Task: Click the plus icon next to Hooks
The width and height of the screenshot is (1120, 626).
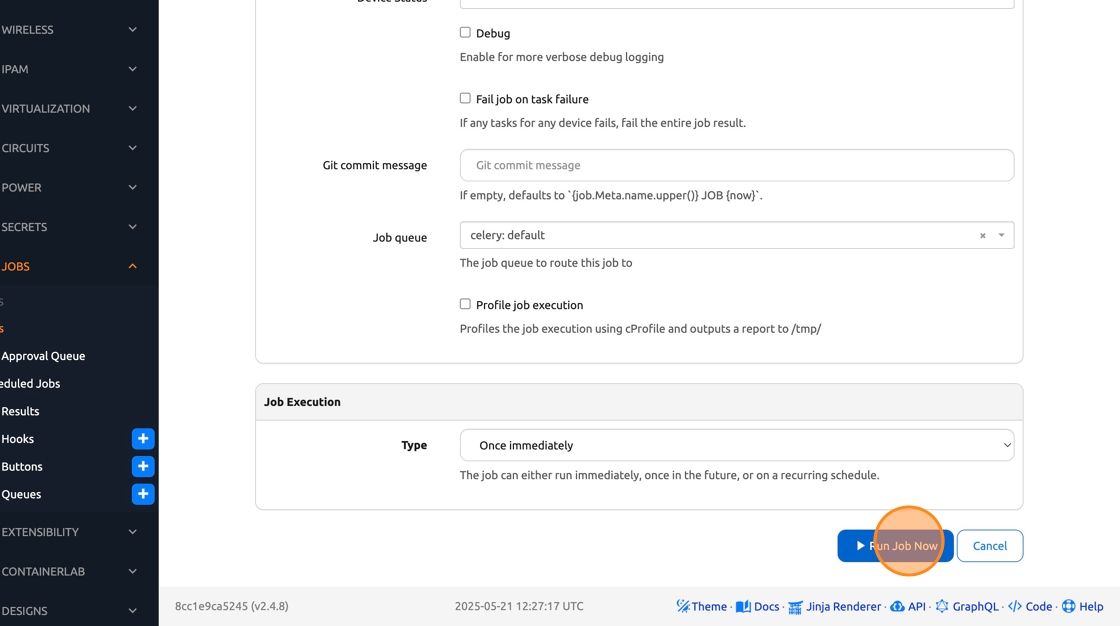Action: 143,439
